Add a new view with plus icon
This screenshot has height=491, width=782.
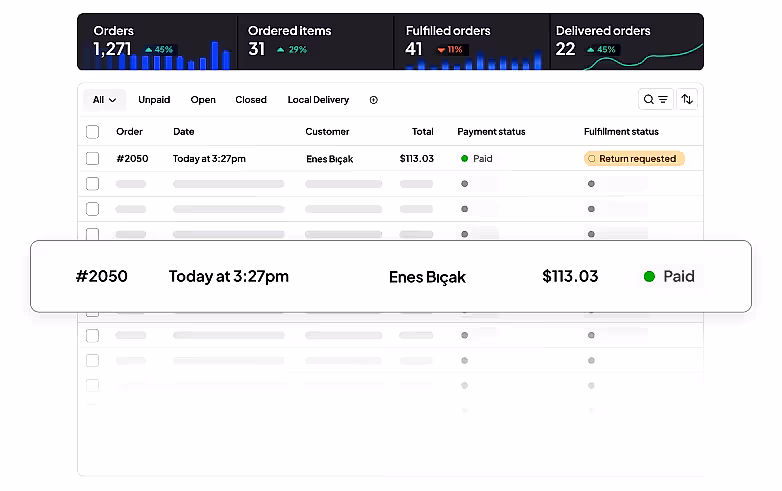pyautogui.click(x=374, y=100)
